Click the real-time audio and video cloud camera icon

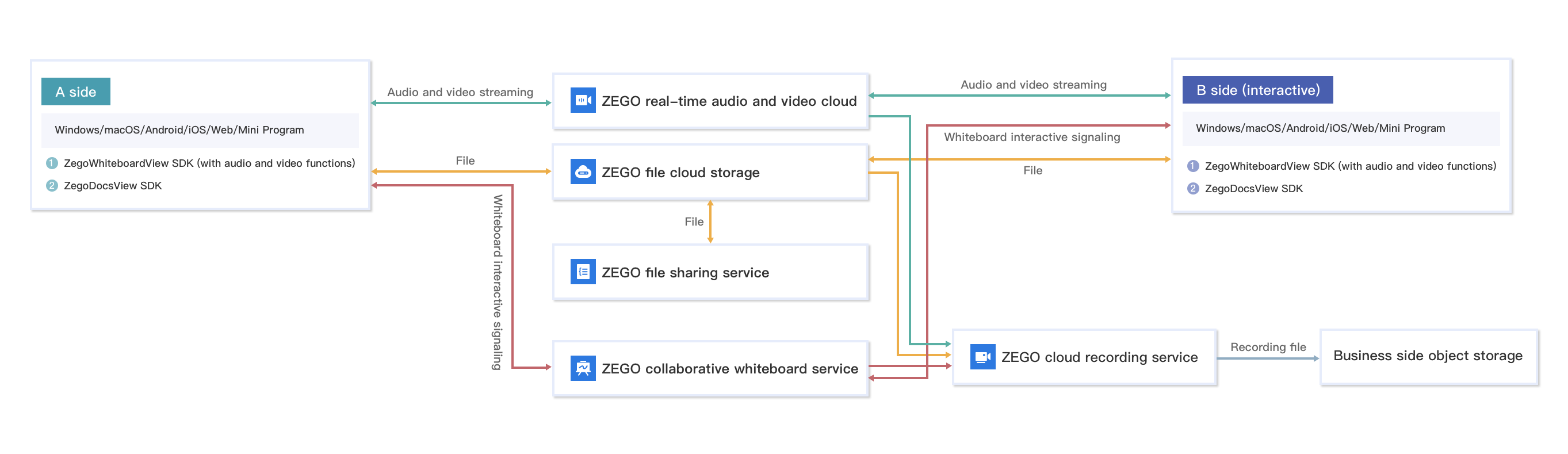click(x=583, y=101)
